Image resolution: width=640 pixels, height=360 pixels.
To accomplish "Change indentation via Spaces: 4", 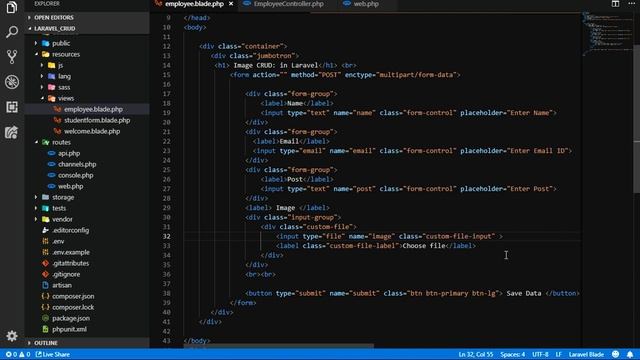I will [513, 354].
